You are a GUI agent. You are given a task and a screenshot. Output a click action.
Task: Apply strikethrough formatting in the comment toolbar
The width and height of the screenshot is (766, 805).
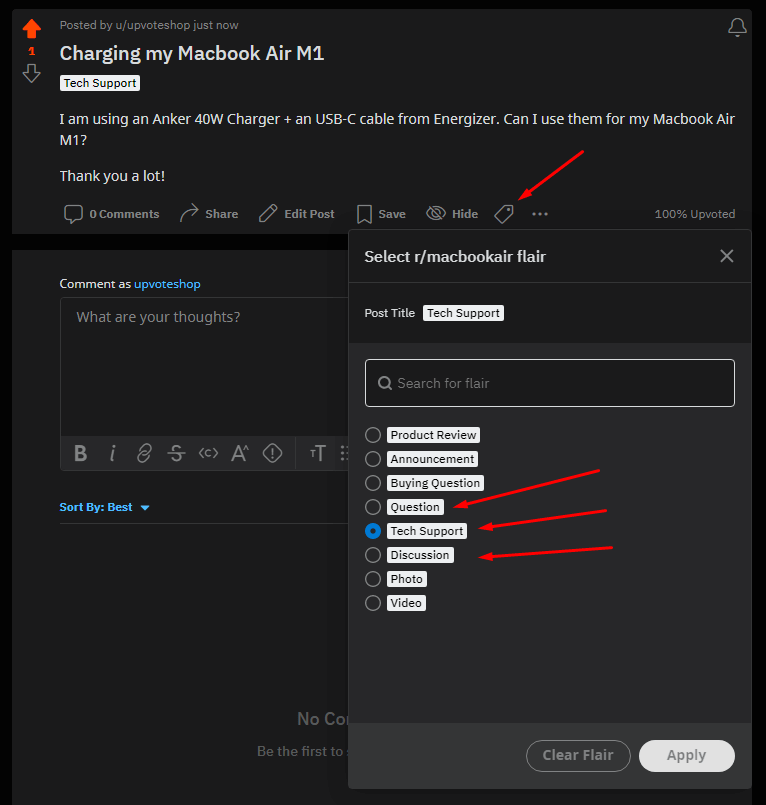tap(176, 453)
